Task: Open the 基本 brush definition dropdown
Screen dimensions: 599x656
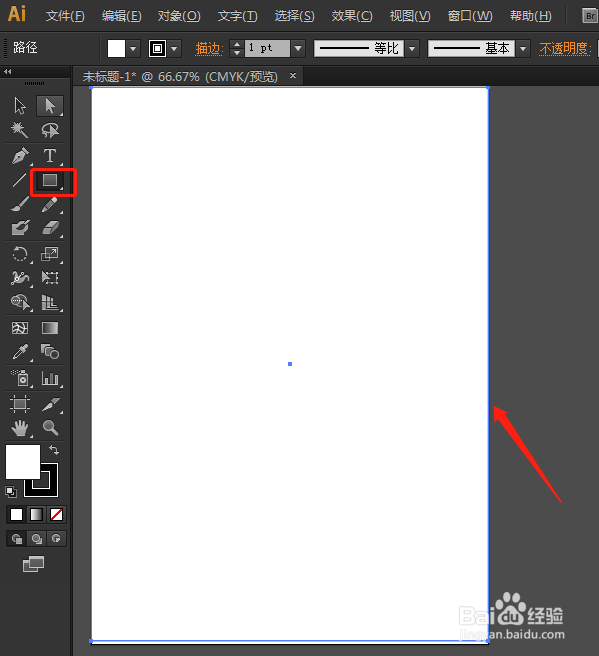Action: coord(523,49)
